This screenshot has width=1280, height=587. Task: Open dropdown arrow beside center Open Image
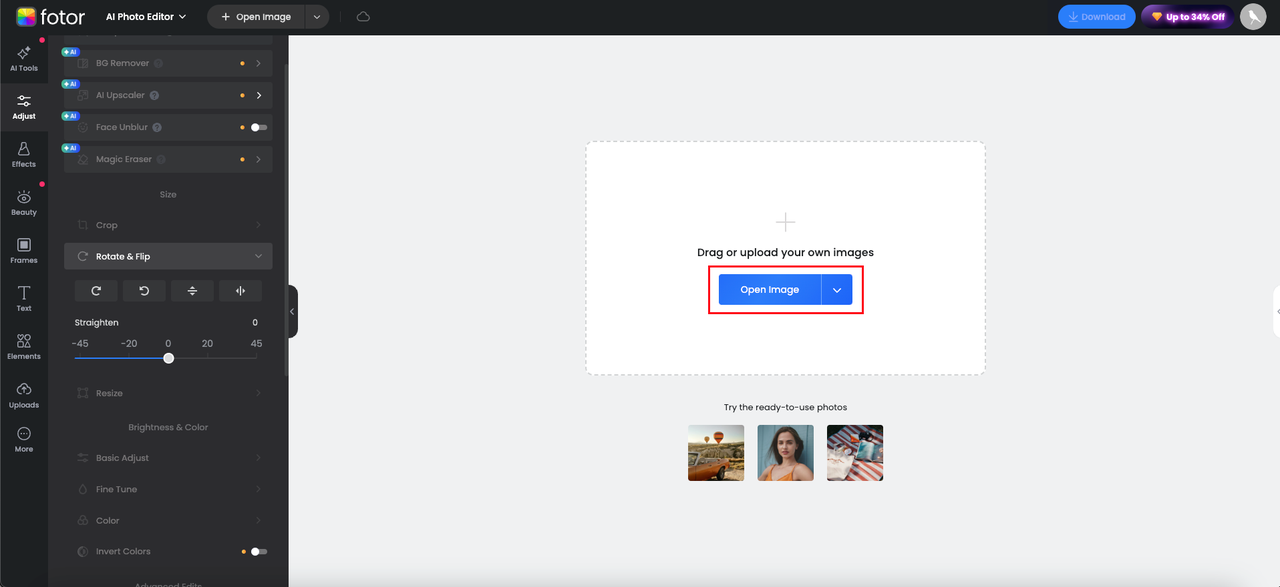[837, 290]
